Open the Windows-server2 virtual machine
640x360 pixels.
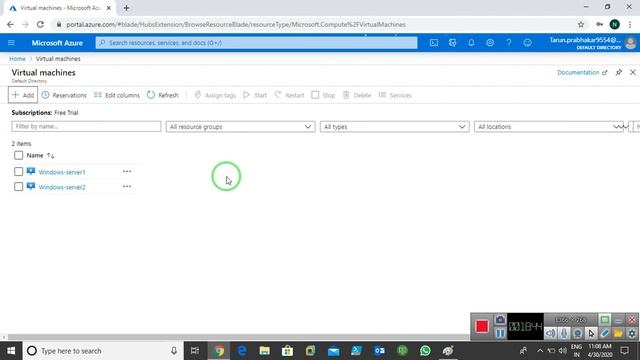point(62,187)
